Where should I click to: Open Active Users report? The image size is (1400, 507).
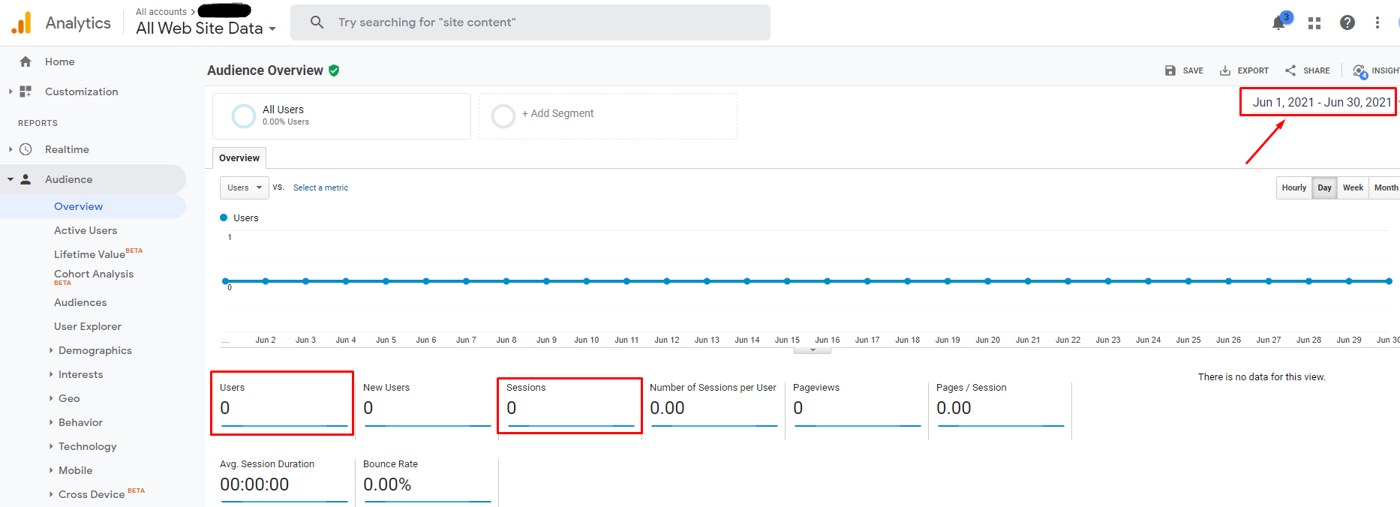[85, 231]
